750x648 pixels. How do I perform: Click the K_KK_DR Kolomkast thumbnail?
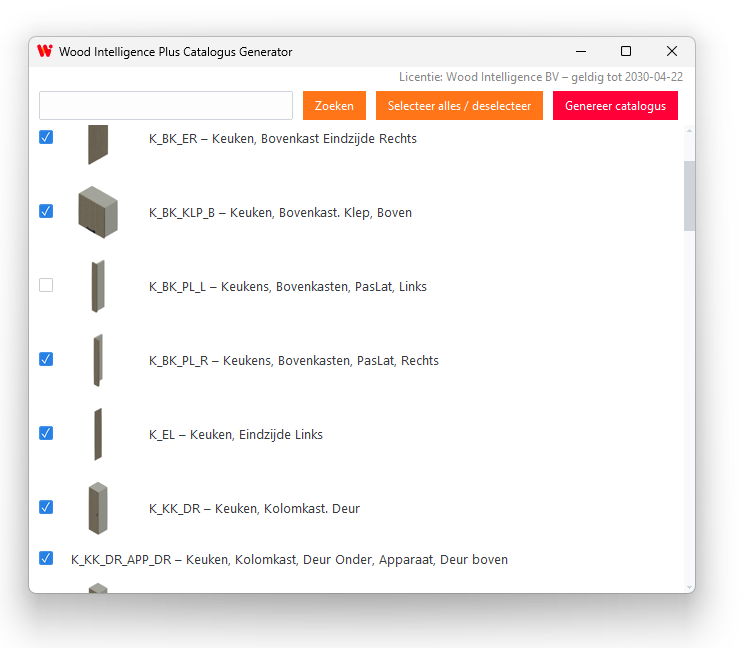pyautogui.click(x=98, y=508)
